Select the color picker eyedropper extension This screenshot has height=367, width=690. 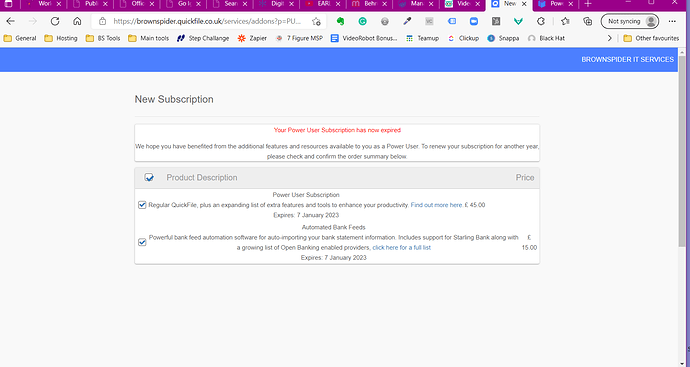[x=407, y=21]
